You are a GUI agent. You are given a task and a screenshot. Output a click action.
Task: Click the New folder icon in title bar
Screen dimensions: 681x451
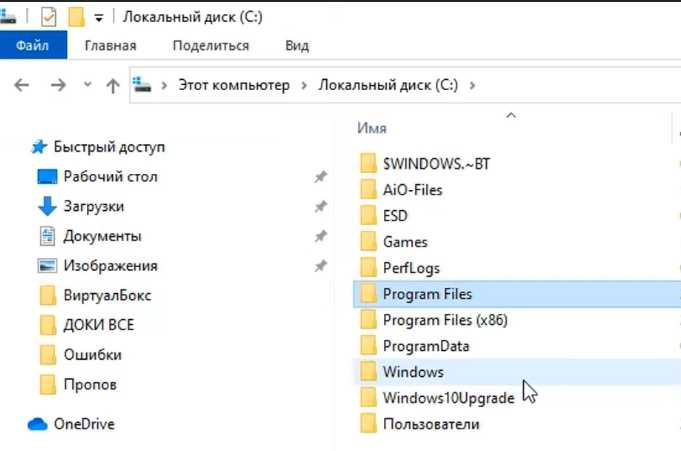[76, 17]
